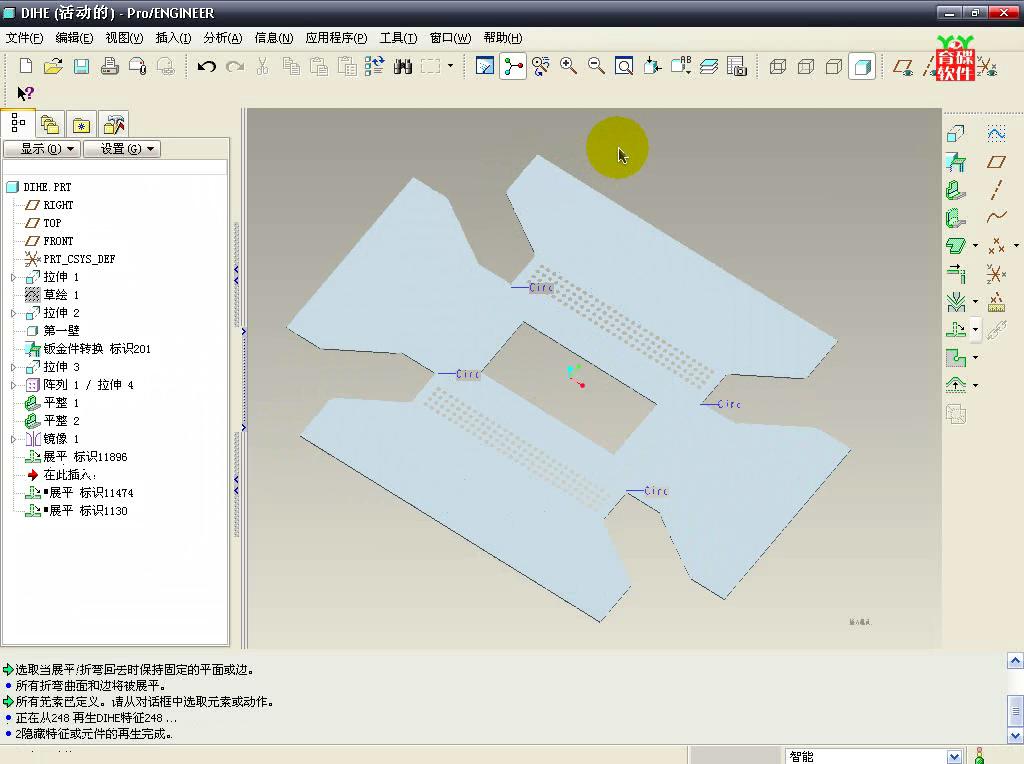Image resolution: width=1024 pixels, height=764 pixels.
Task: Refit the model to the screen
Action: [x=624, y=66]
